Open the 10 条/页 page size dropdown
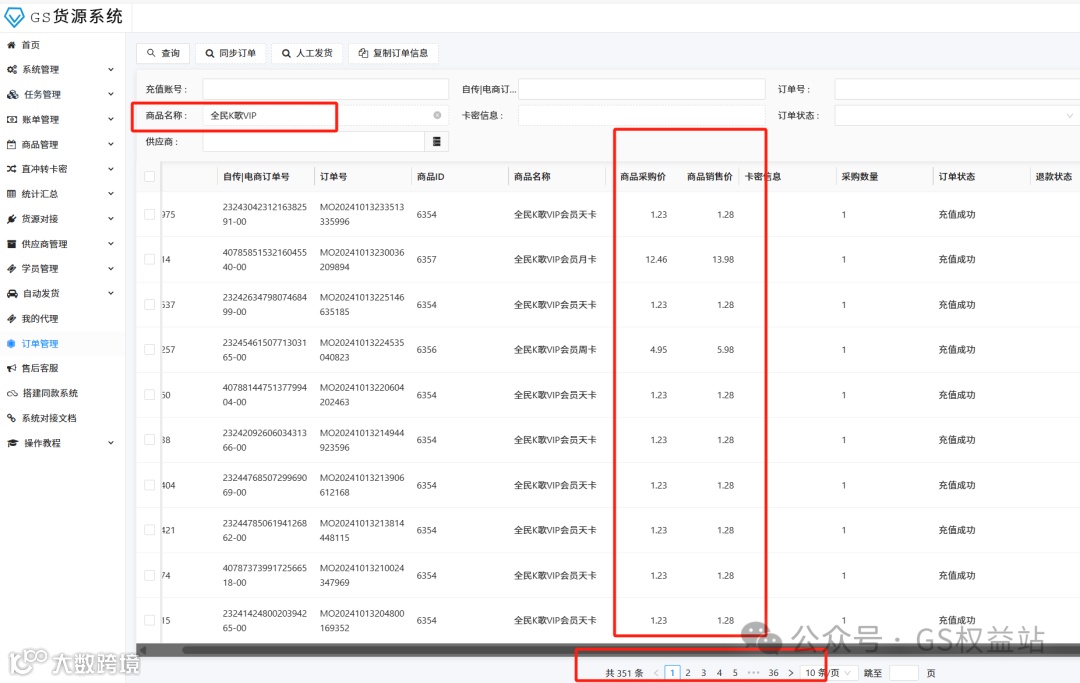 (x=829, y=673)
